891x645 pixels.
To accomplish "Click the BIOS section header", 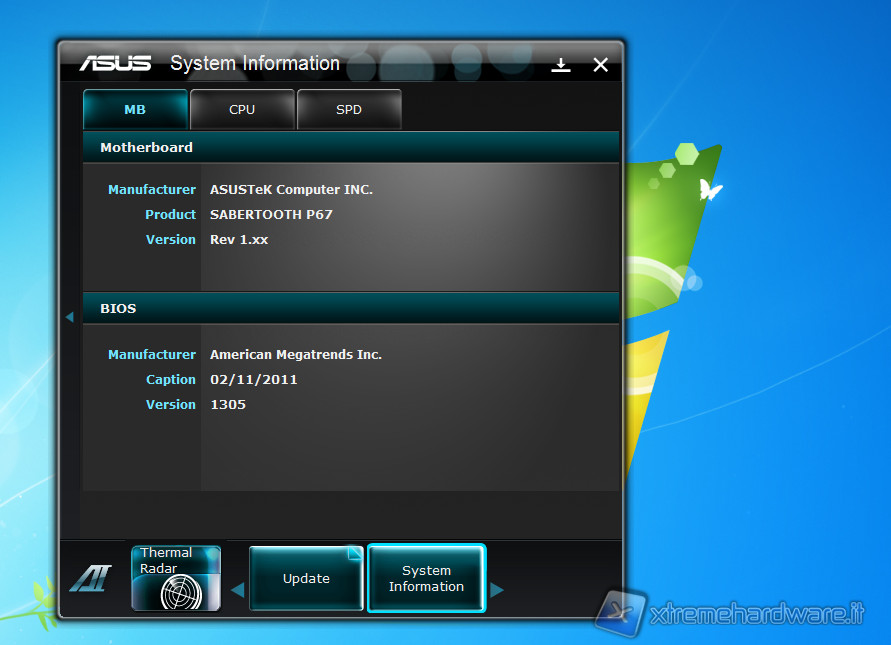I will (118, 309).
